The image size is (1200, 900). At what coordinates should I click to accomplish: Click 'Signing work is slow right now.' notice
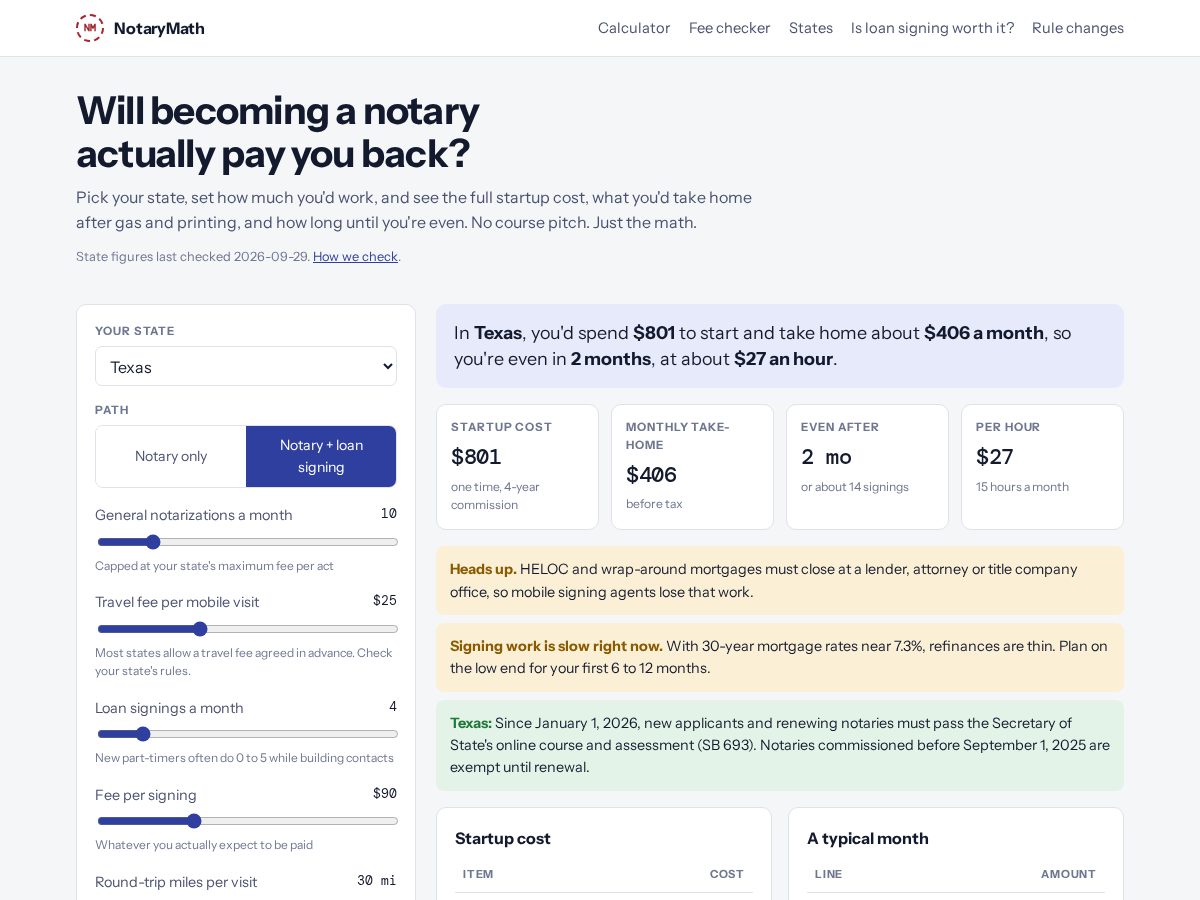(x=780, y=657)
